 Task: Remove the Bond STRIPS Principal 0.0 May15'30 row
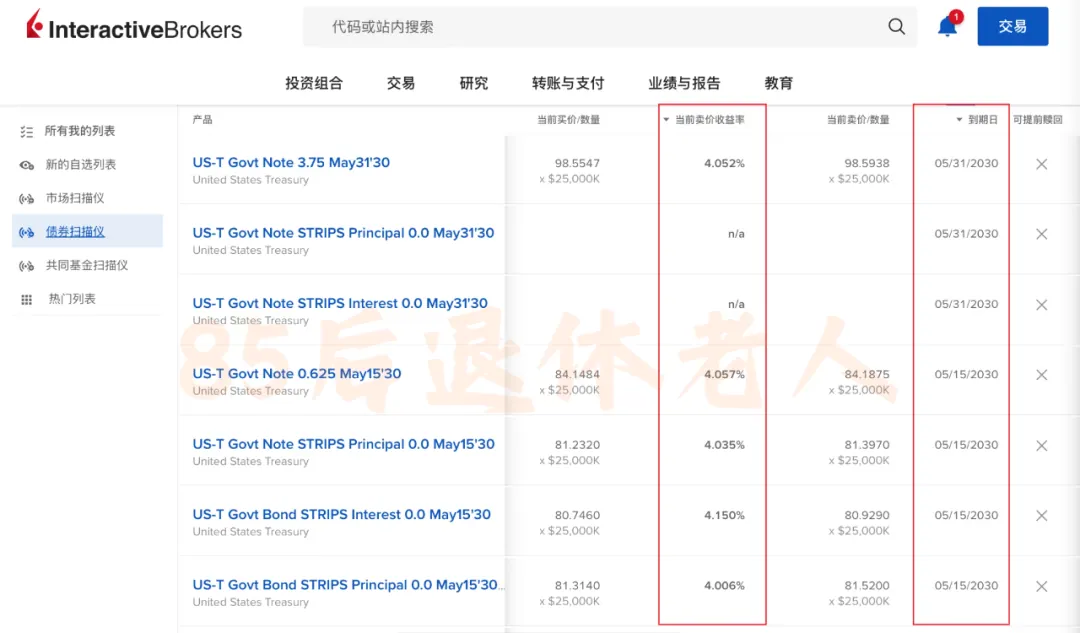pyautogui.click(x=1041, y=586)
